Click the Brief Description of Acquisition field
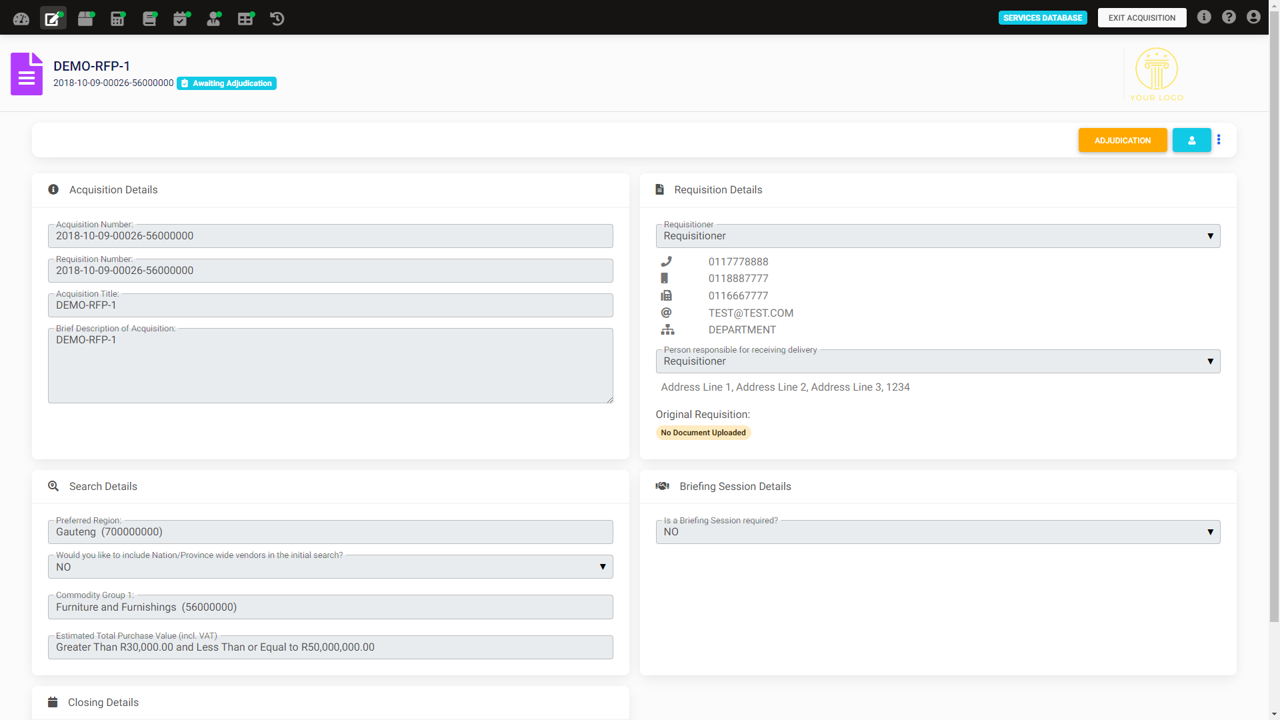1280x720 pixels. [x=330, y=366]
